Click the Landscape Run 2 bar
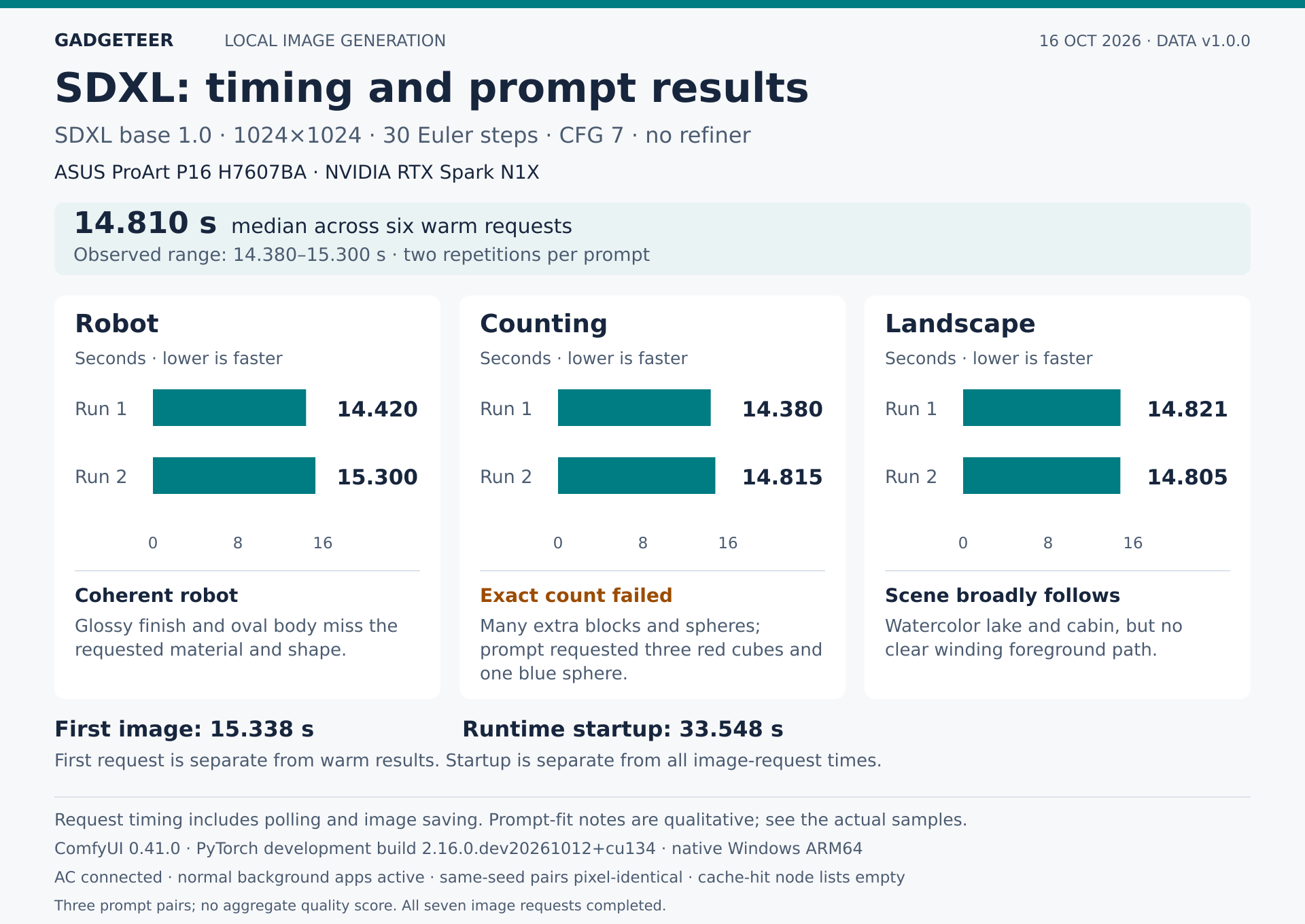Viewport: 1305px width, 924px height. point(1042,476)
